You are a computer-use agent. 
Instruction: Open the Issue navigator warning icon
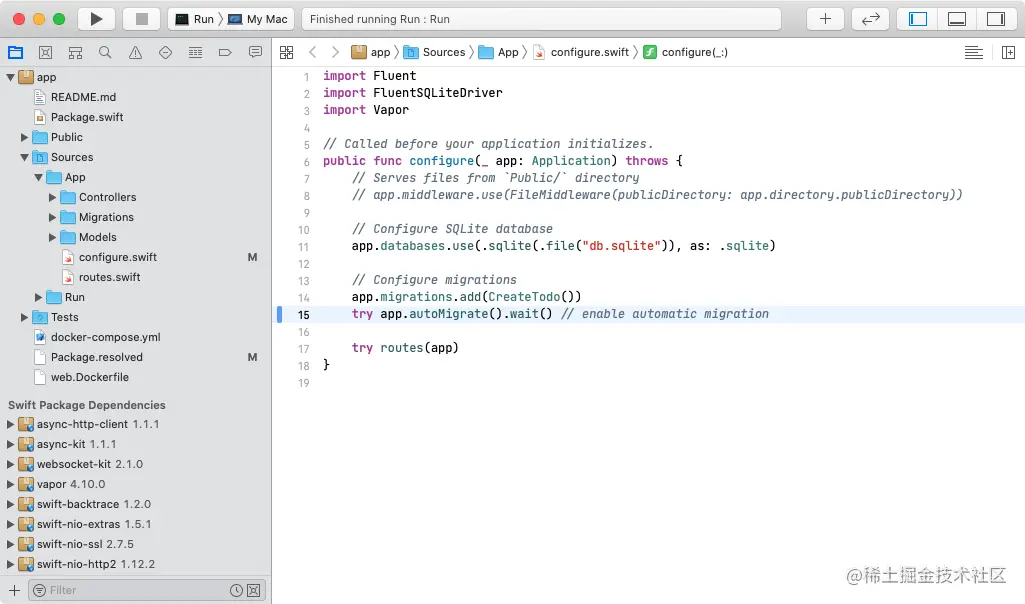(135, 52)
